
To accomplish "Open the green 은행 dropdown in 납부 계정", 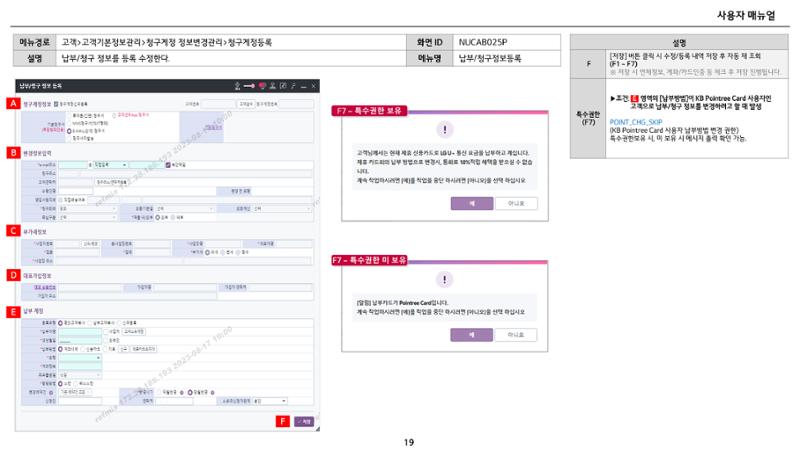I will point(80,358).
